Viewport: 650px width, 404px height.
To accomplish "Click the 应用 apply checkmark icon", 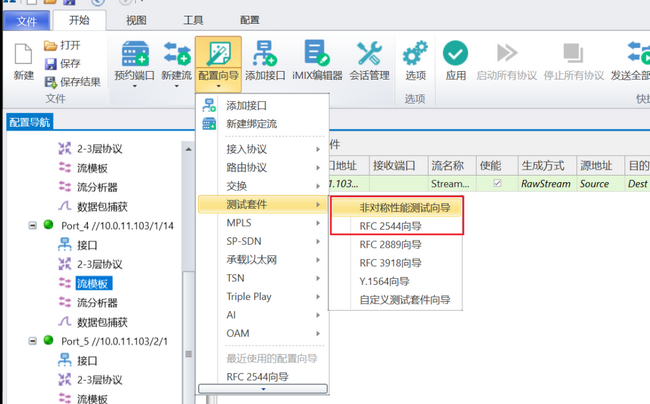I will coord(455,54).
